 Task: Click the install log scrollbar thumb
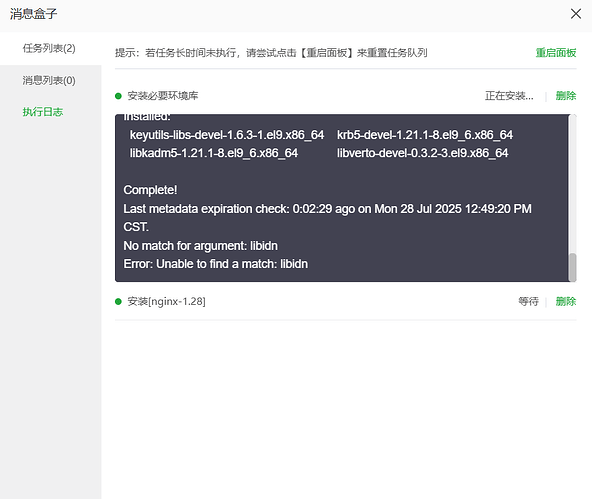tap(572, 267)
